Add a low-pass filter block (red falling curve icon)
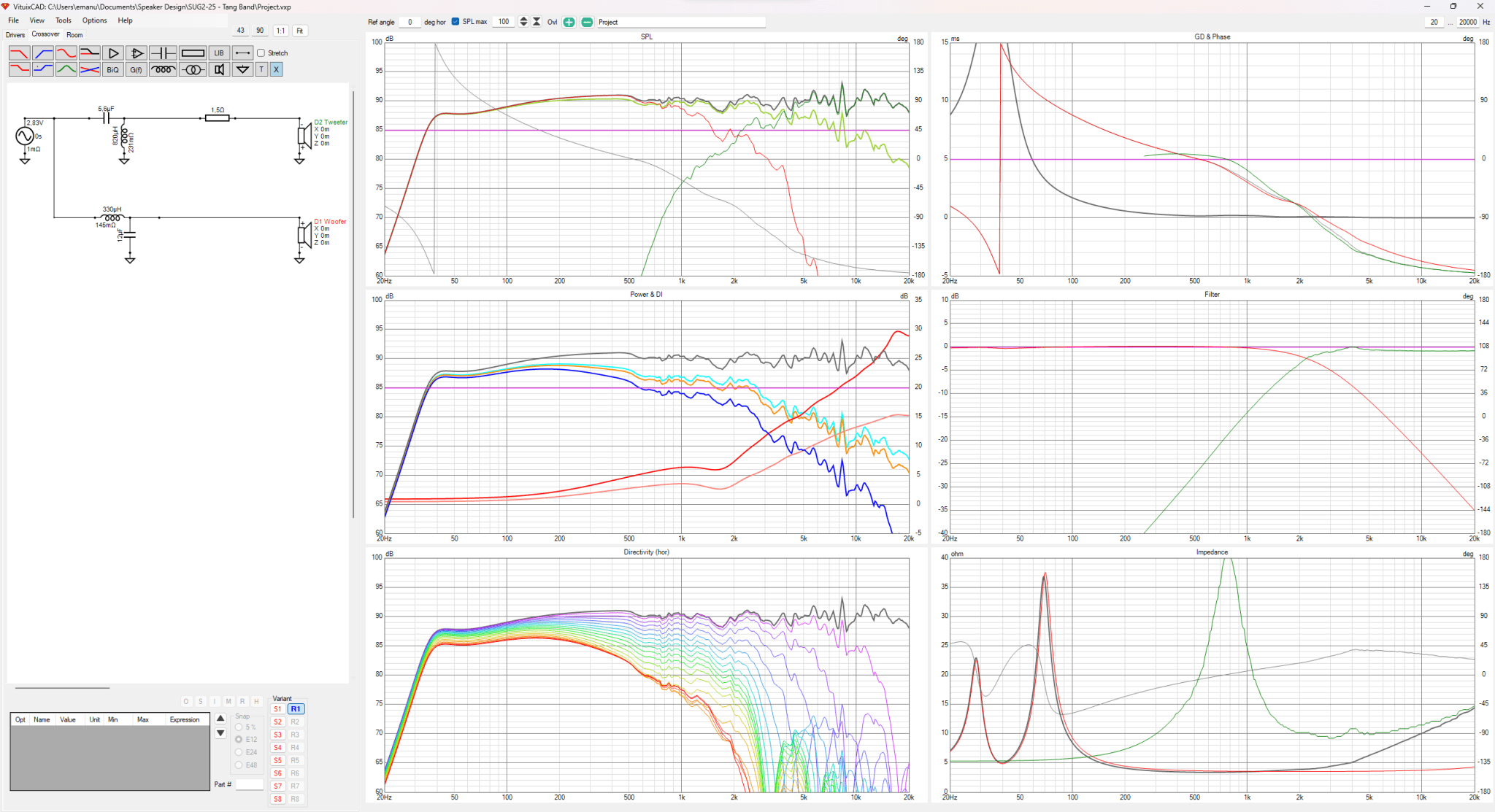 (x=20, y=53)
